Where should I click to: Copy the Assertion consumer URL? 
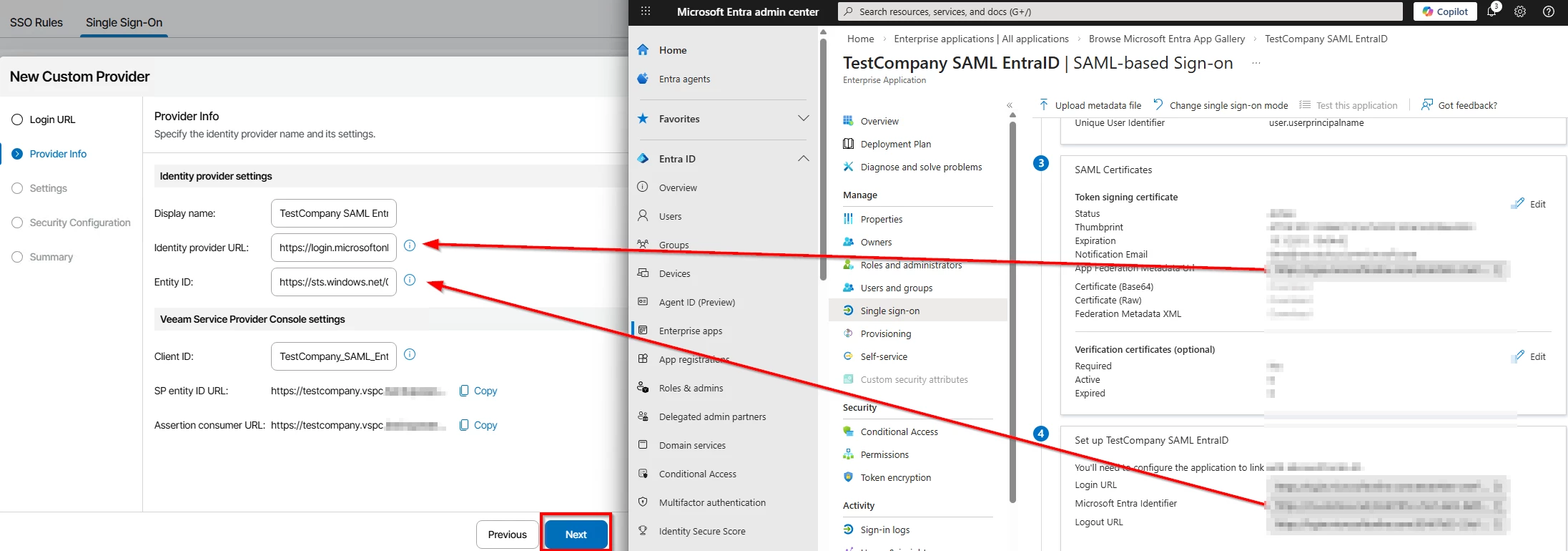pyautogui.click(x=478, y=425)
